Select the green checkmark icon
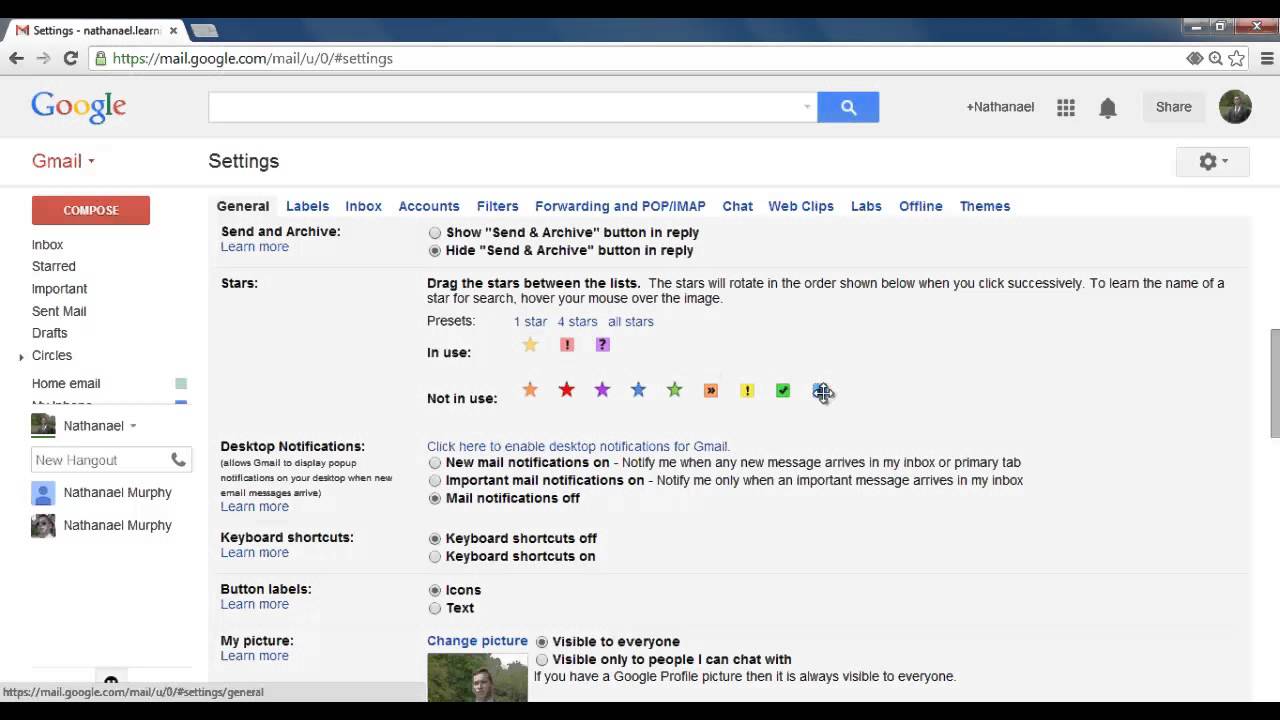 [783, 391]
